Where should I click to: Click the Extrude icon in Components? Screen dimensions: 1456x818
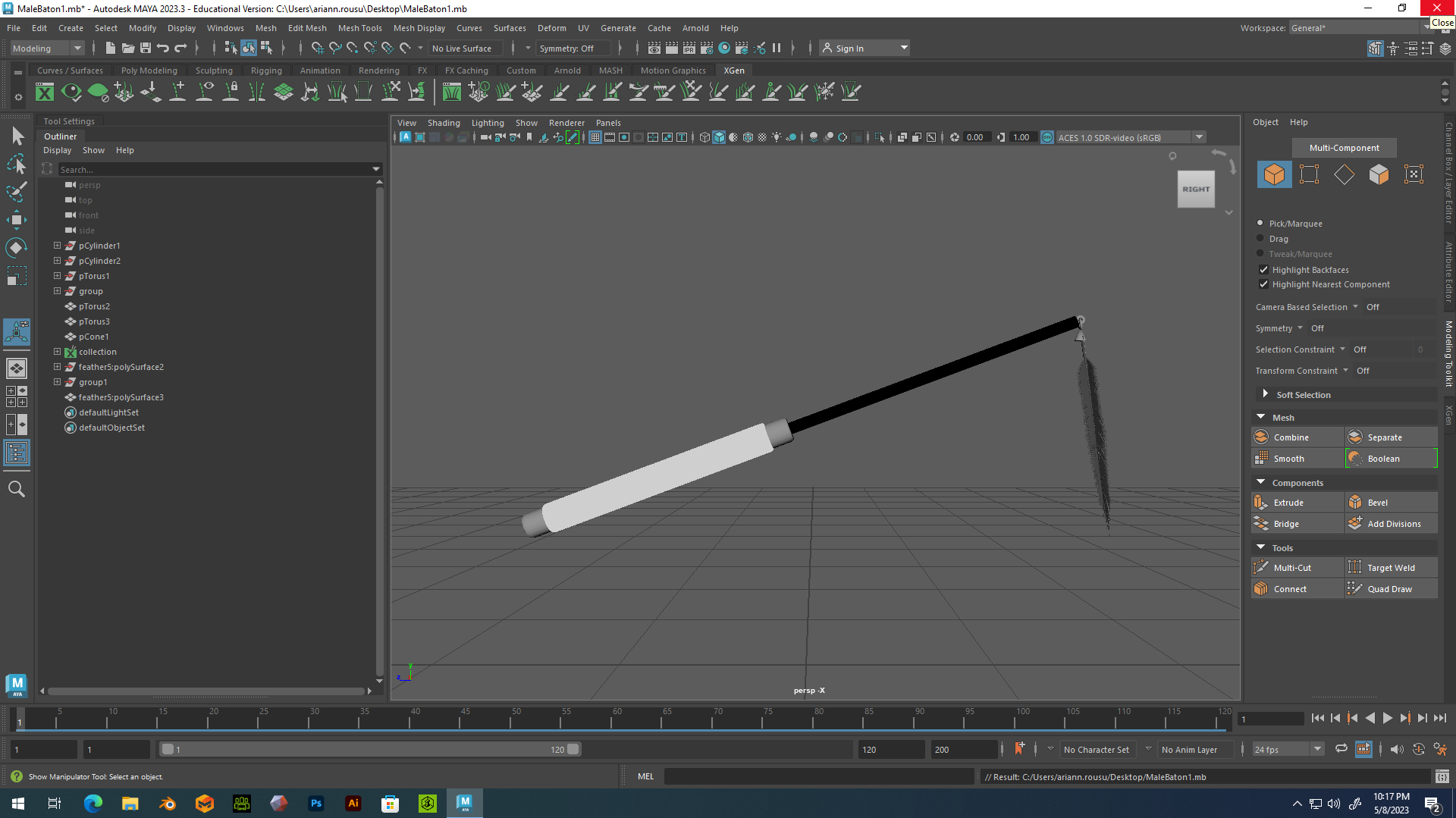[1261, 503]
